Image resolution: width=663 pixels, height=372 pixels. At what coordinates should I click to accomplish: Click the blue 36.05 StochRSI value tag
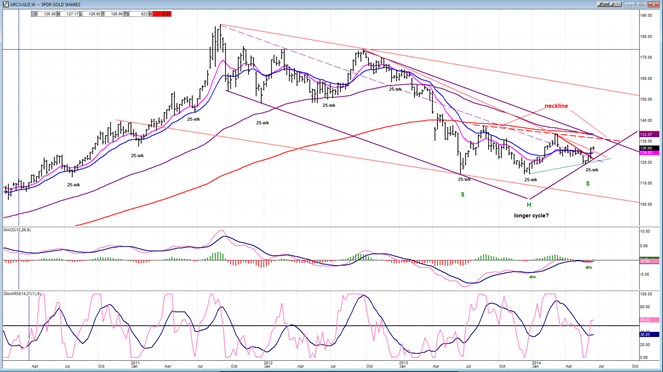coord(649,334)
